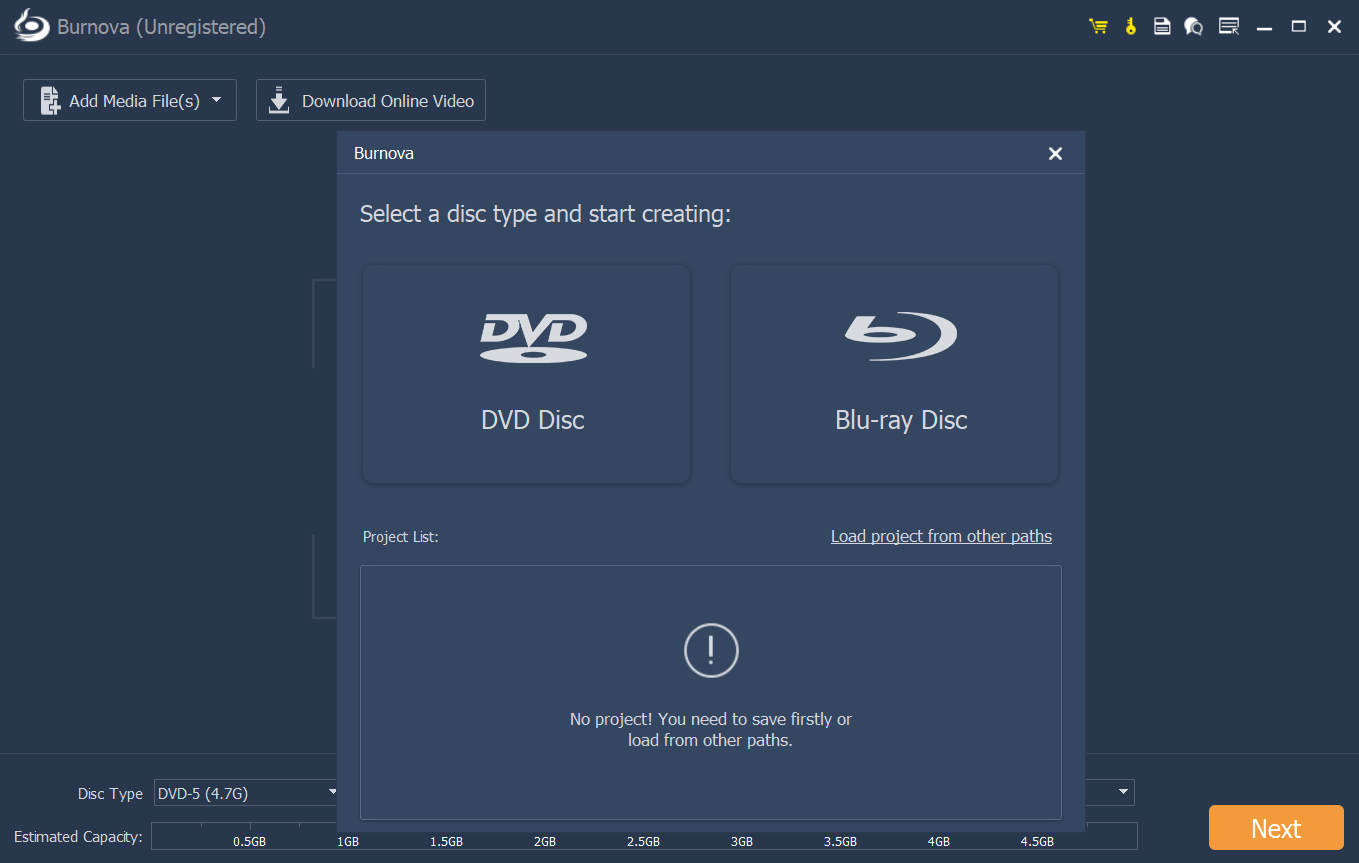Maximize the Burnova window
The height and width of the screenshot is (863, 1359).
1299,27
